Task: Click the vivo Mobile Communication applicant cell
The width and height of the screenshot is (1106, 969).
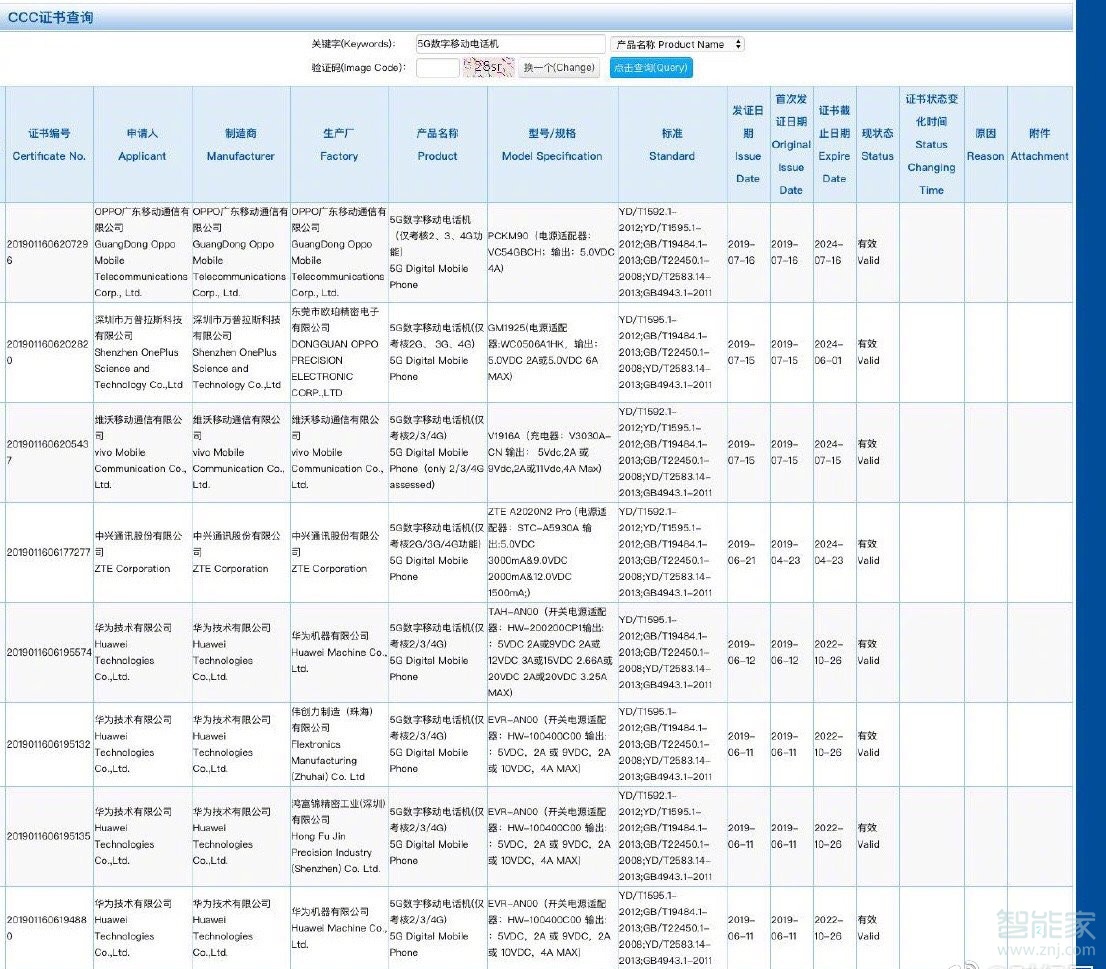Action: pyautogui.click(x=142, y=452)
